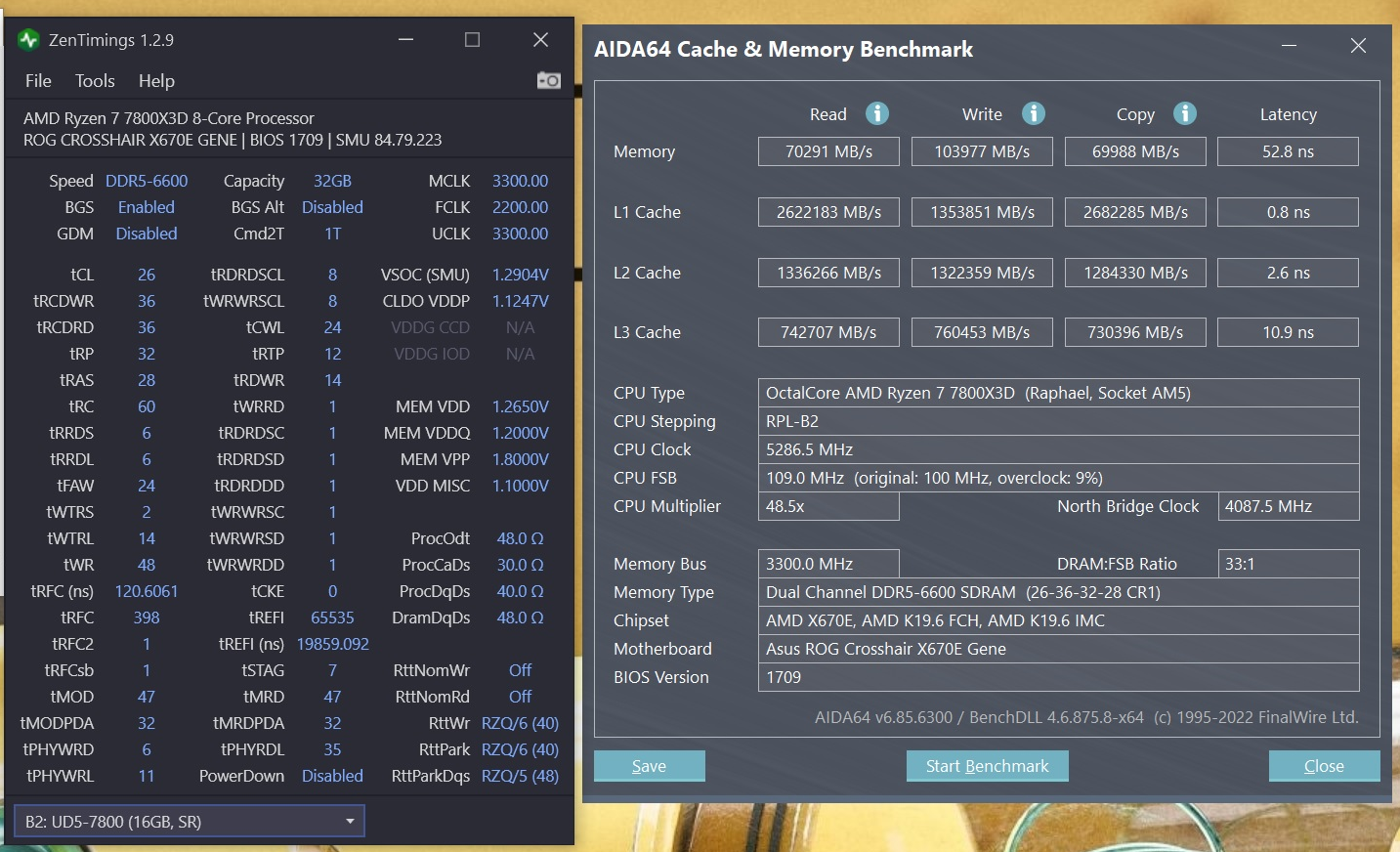This screenshot has height=852, width=1400.
Task: Click VSOC (SMU) value 1.2904V
Action: coord(520,275)
